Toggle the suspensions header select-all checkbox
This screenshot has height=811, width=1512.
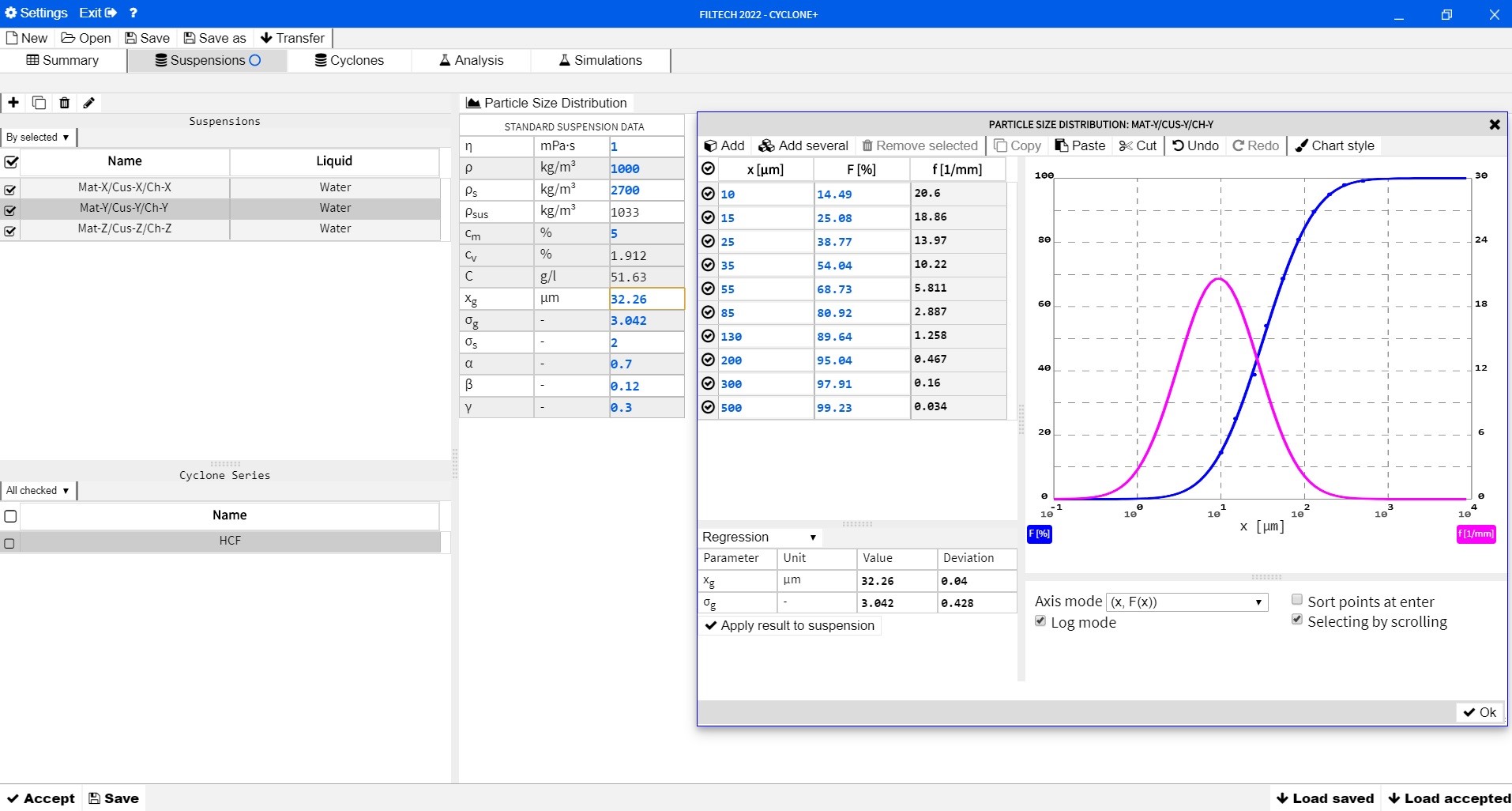pos(11,162)
